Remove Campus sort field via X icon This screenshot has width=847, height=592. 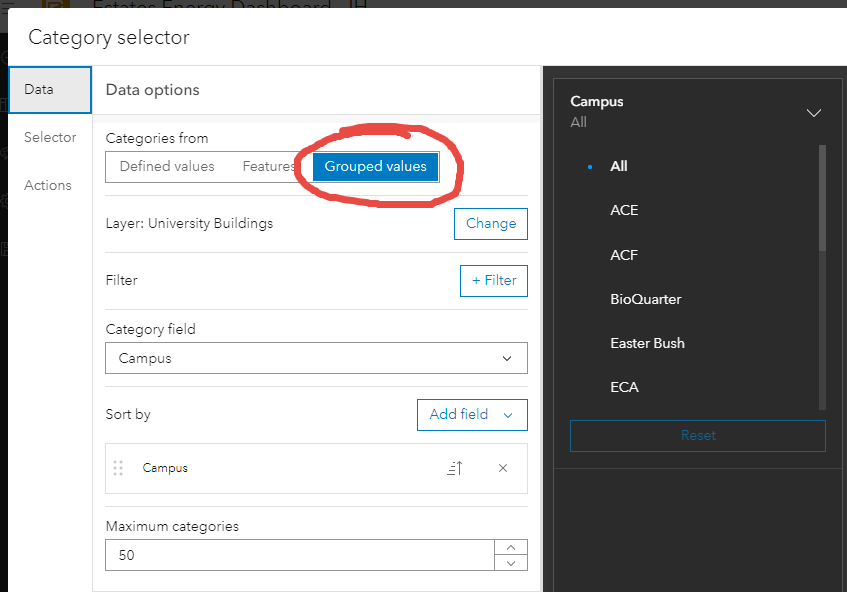[x=502, y=467]
